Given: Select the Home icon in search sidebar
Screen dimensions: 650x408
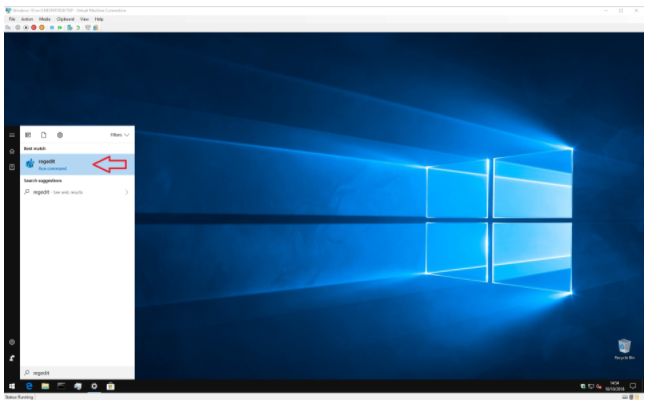Looking at the screenshot, I should [12, 151].
